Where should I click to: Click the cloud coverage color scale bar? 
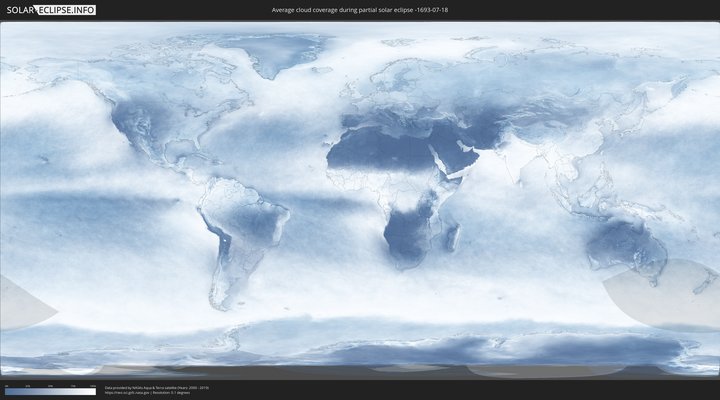50,392
